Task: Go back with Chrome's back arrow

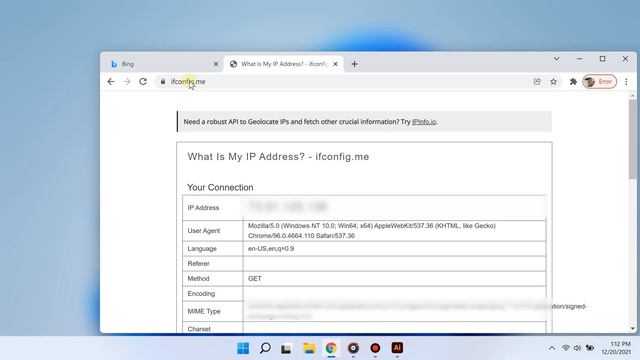Action: [x=111, y=82]
